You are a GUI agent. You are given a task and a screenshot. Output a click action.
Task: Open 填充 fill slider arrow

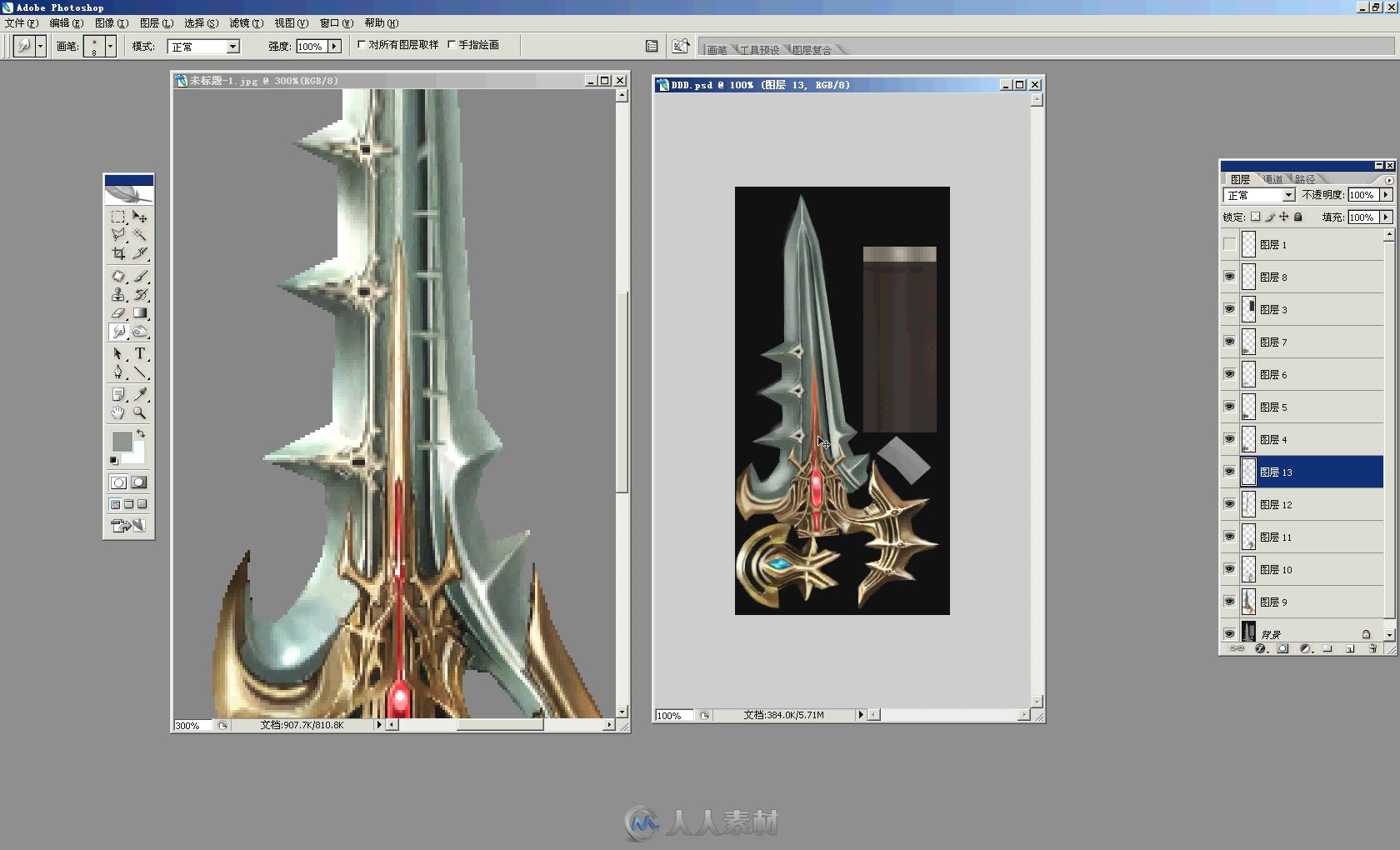tap(1386, 217)
